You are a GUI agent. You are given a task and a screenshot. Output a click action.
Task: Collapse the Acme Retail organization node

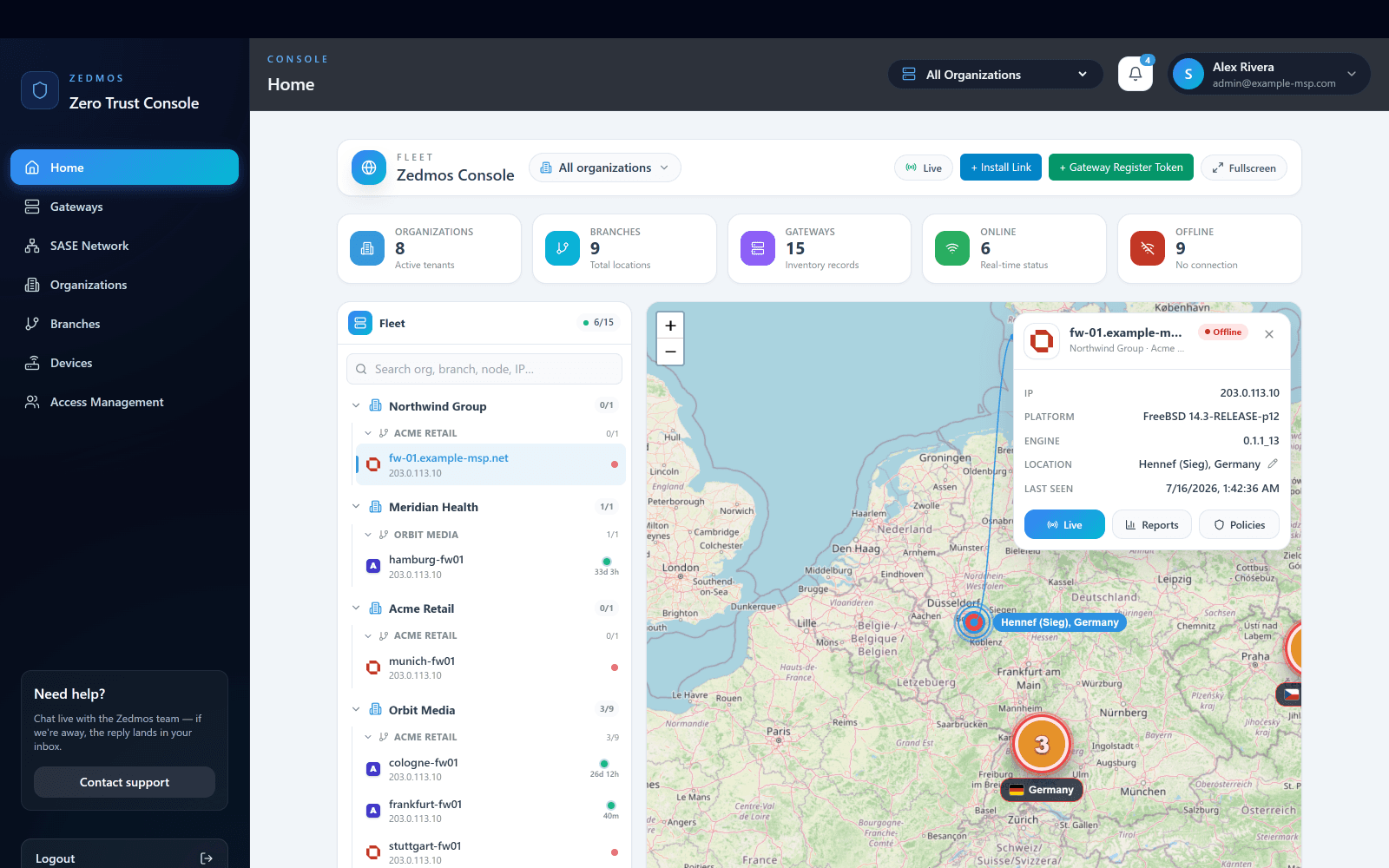click(356, 608)
